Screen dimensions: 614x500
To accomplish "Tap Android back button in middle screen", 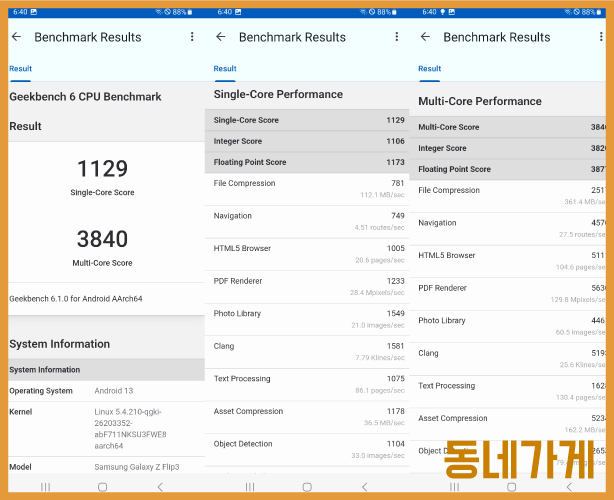I will click(x=365, y=487).
